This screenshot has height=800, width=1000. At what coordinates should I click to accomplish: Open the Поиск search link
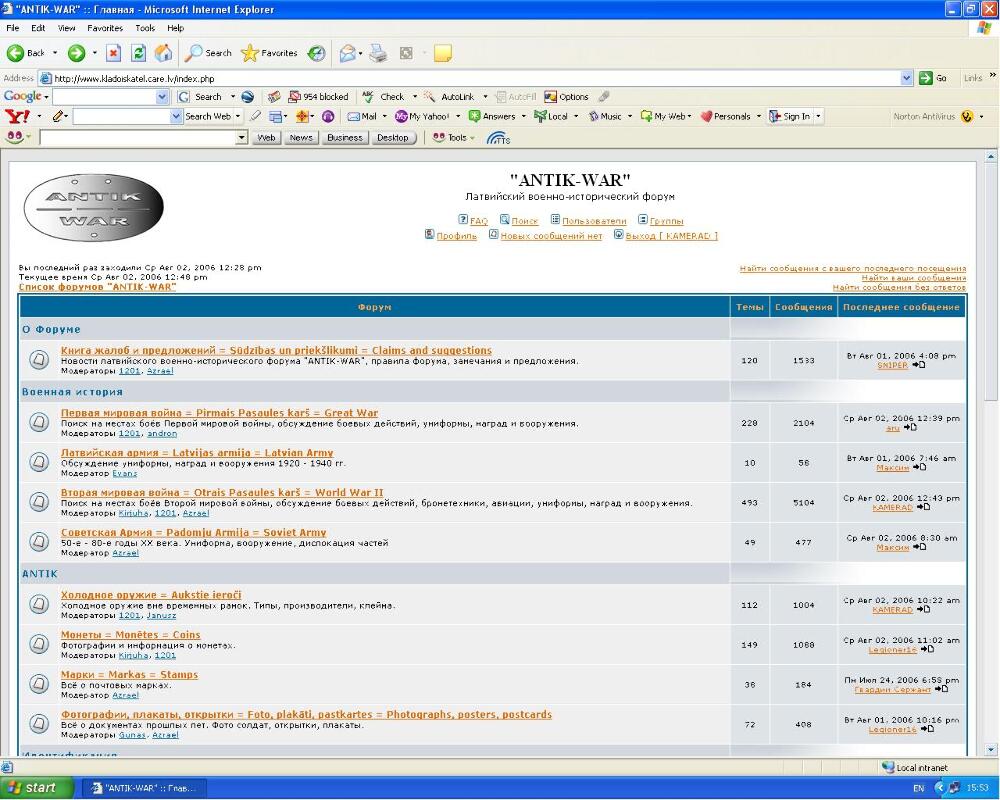(x=524, y=221)
